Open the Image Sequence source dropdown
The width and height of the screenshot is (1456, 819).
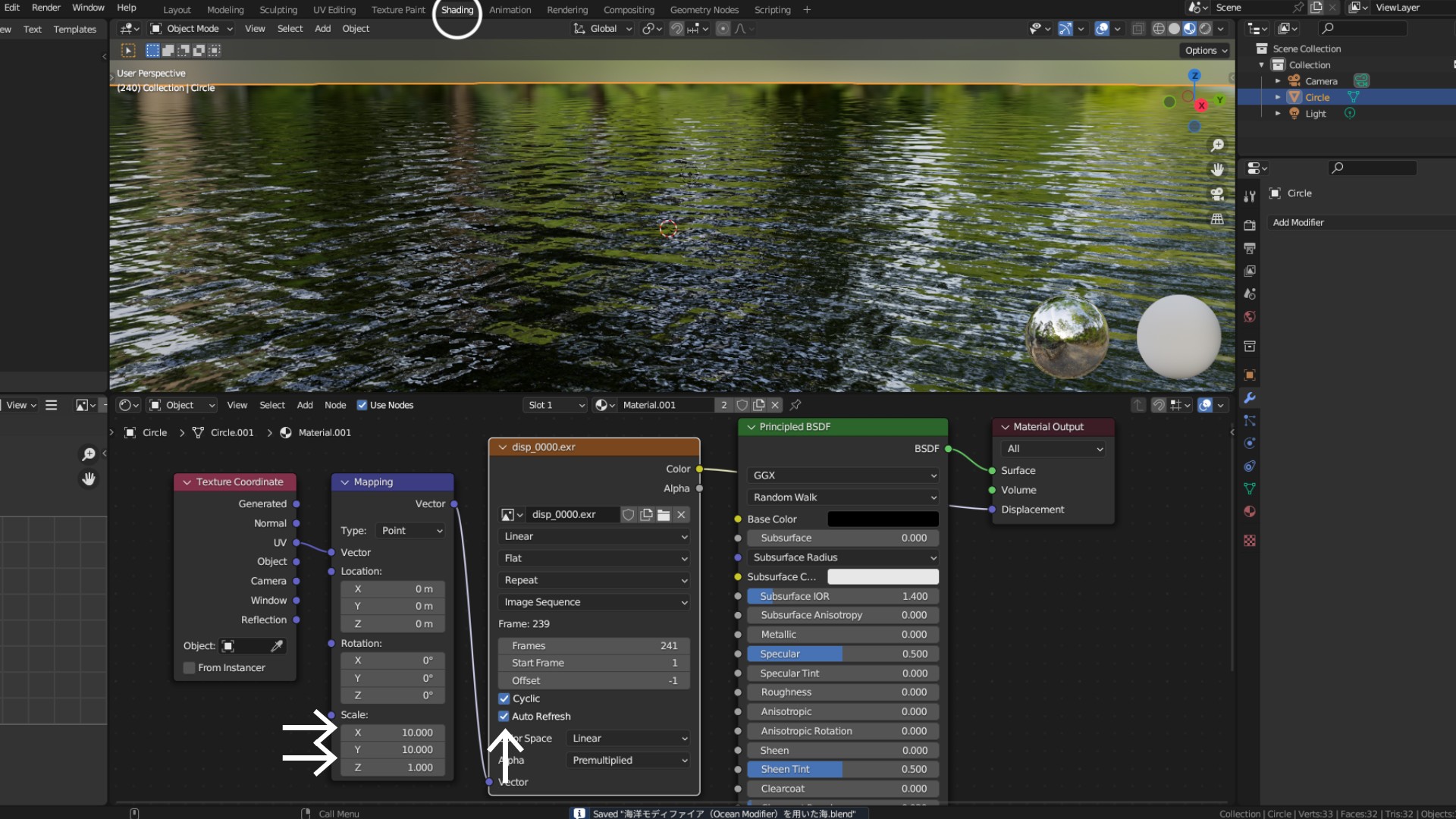click(595, 602)
